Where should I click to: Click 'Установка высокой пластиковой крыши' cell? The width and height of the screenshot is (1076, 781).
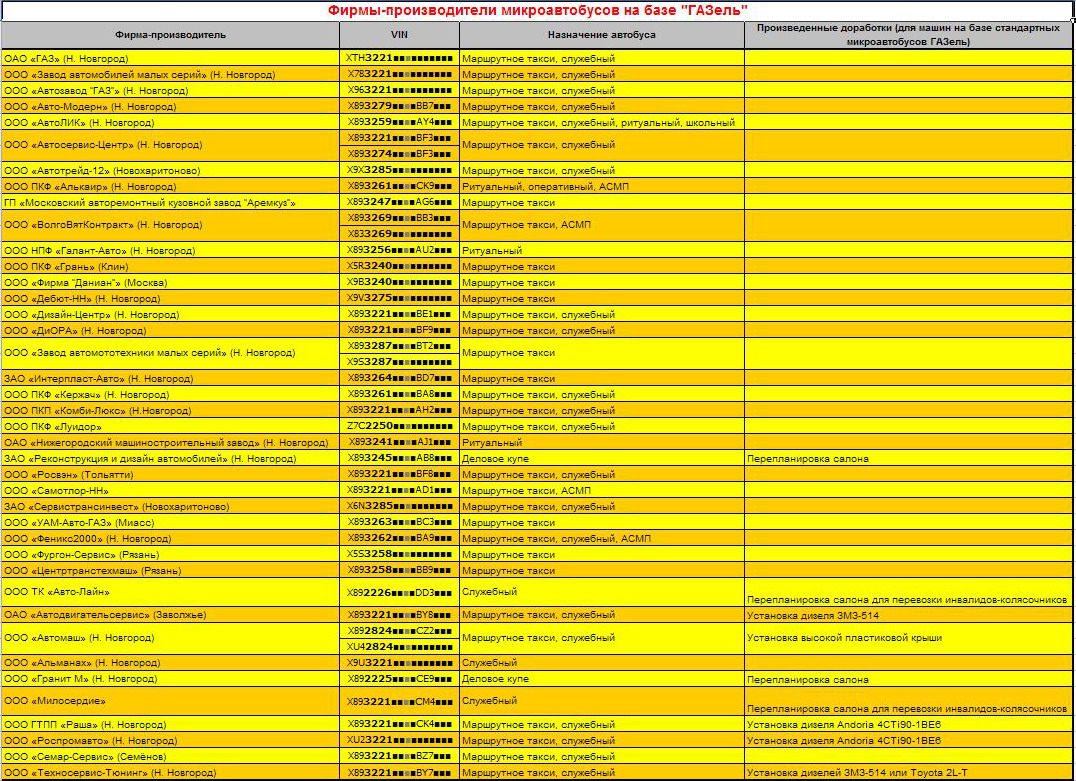click(909, 638)
